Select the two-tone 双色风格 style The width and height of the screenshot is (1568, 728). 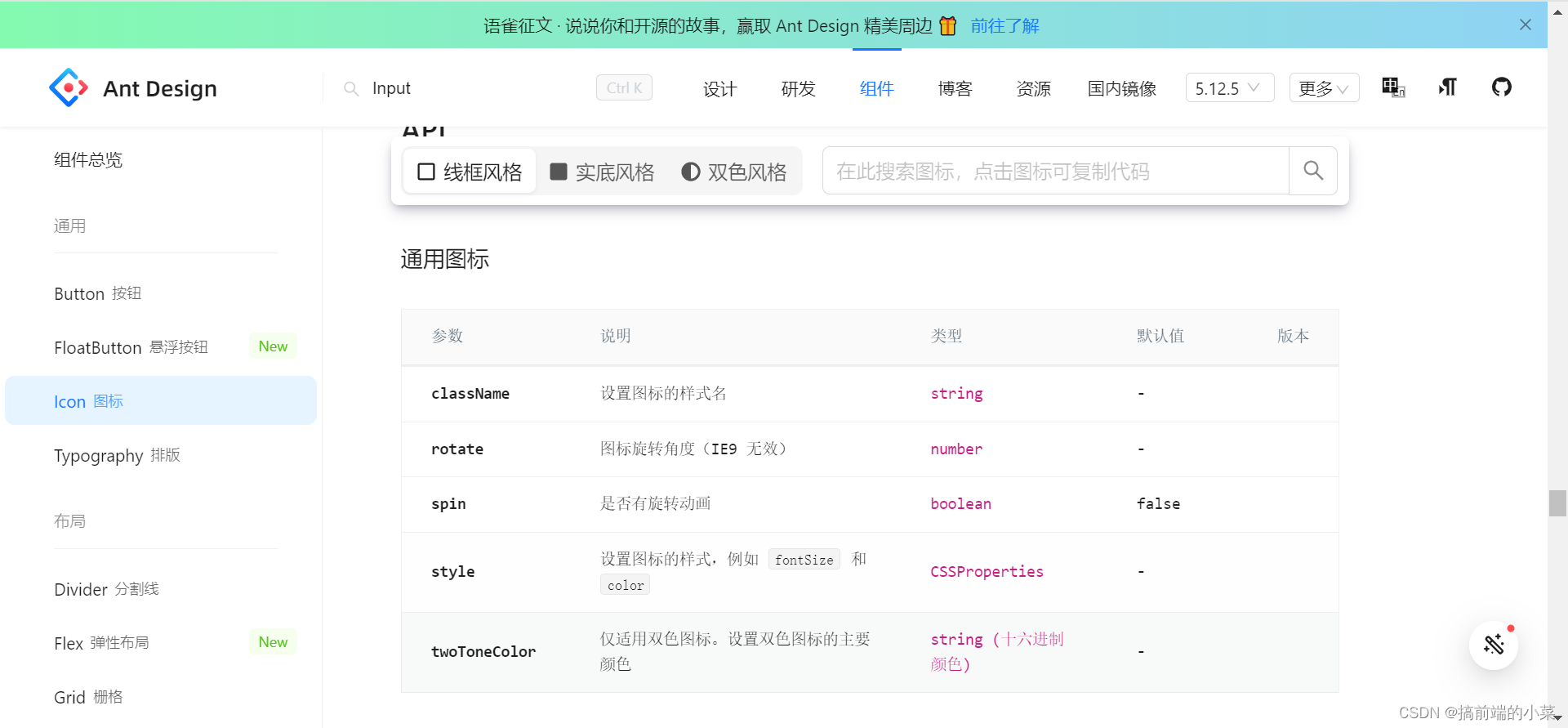point(734,172)
